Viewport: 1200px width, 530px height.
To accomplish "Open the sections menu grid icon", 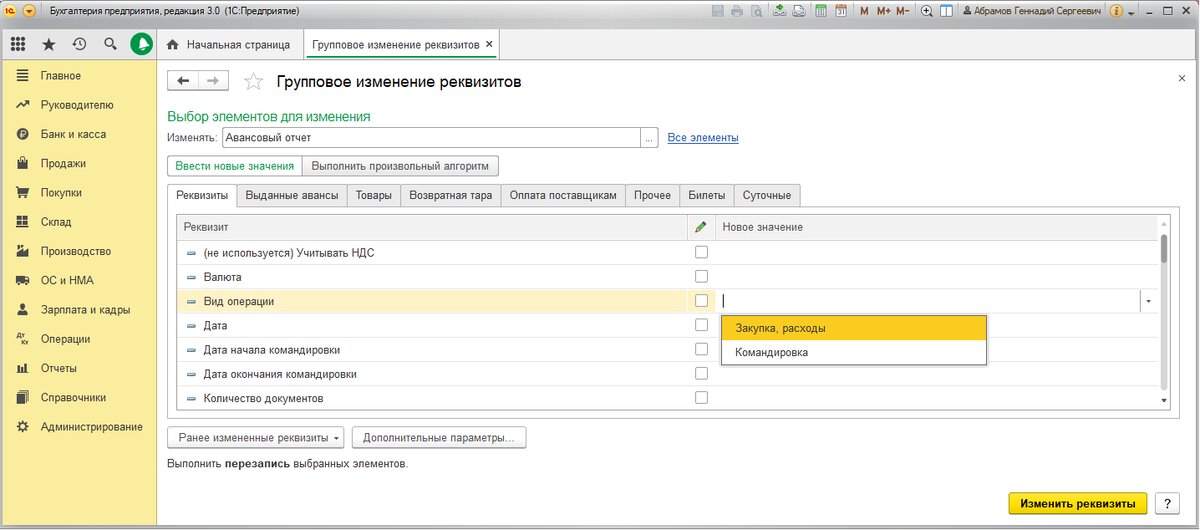I will [x=18, y=45].
